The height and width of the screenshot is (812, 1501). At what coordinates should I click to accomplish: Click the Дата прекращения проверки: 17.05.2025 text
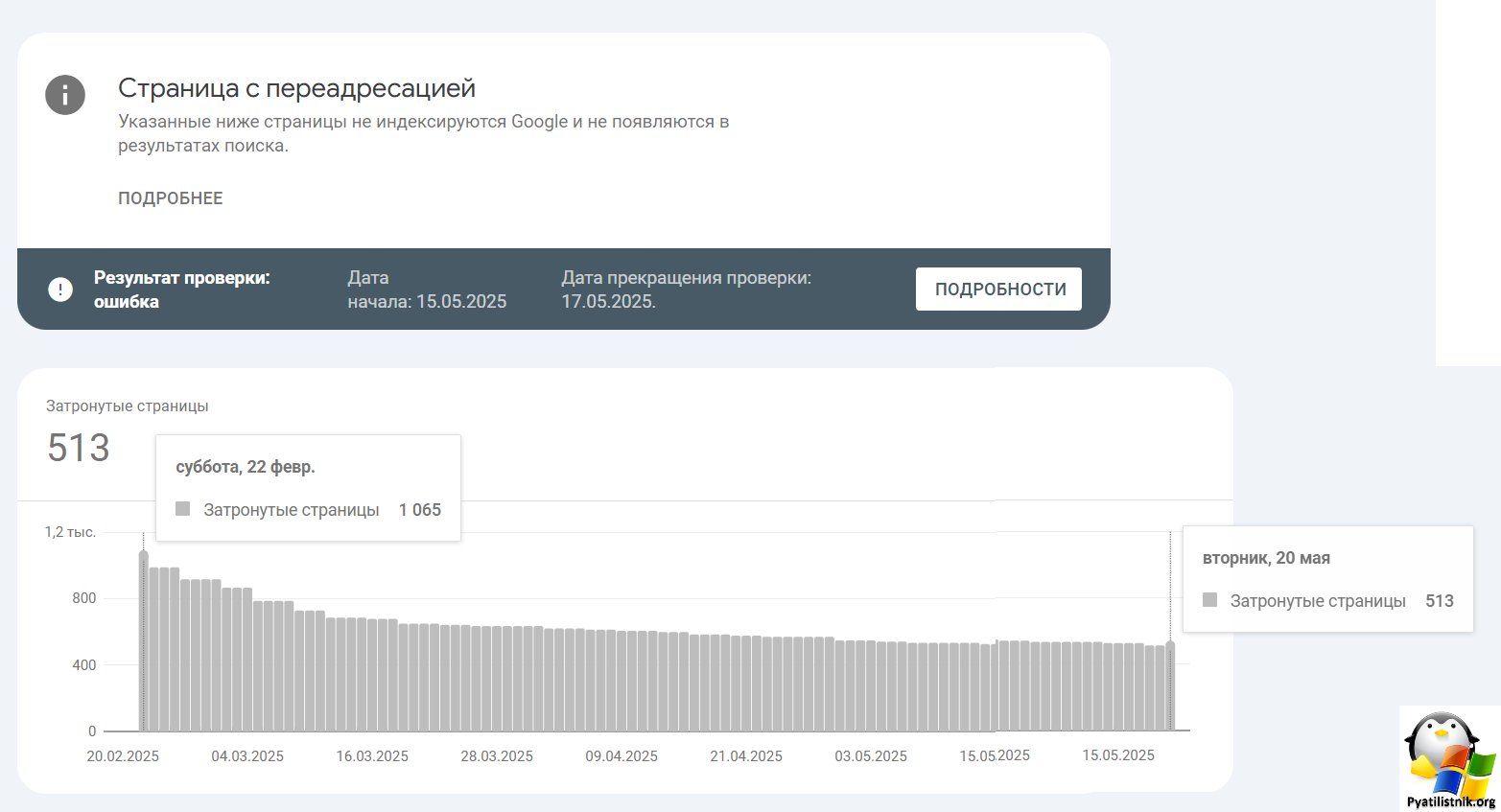(x=686, y=290)
